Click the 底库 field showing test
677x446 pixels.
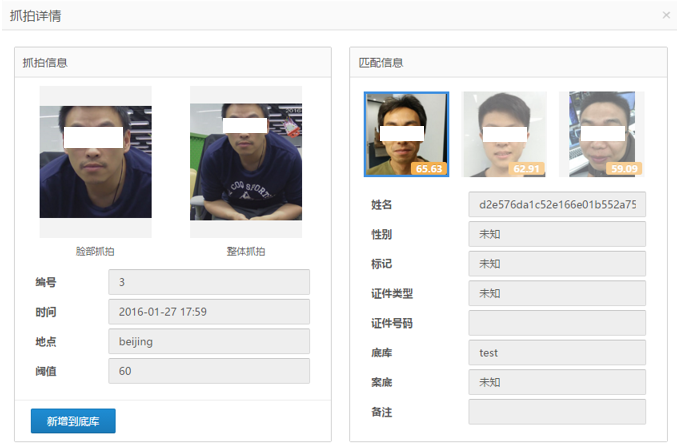pyautogui.click(x=557, y=352)
